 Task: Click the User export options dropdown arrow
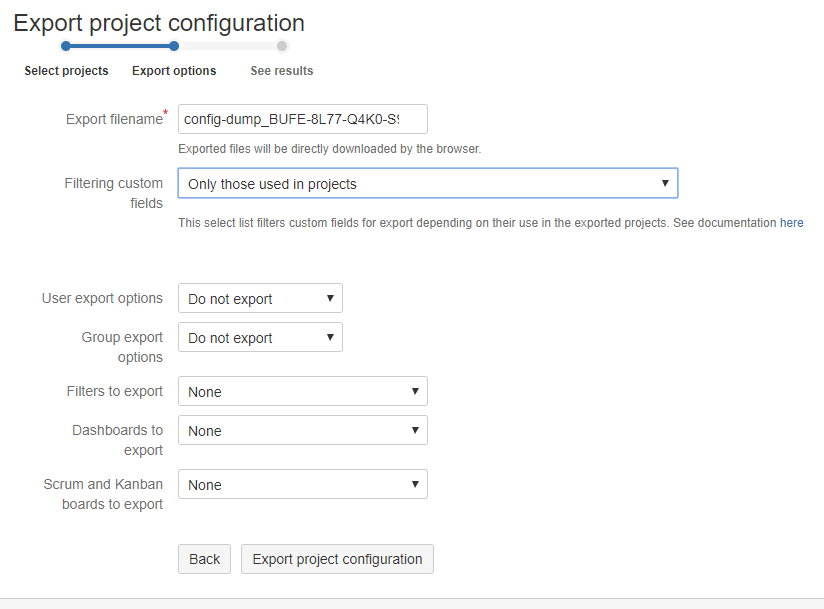[x=331, y=298]
